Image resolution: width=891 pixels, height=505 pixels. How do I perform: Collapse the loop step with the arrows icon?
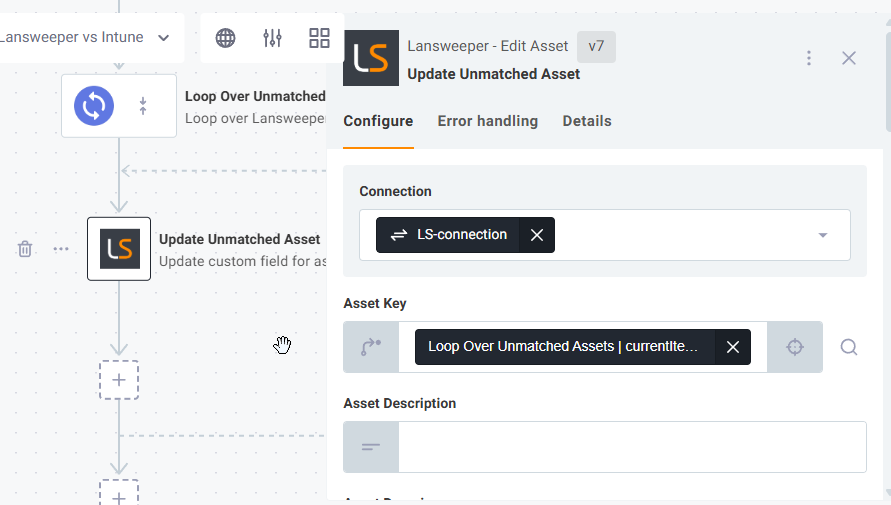coord(143,105)
